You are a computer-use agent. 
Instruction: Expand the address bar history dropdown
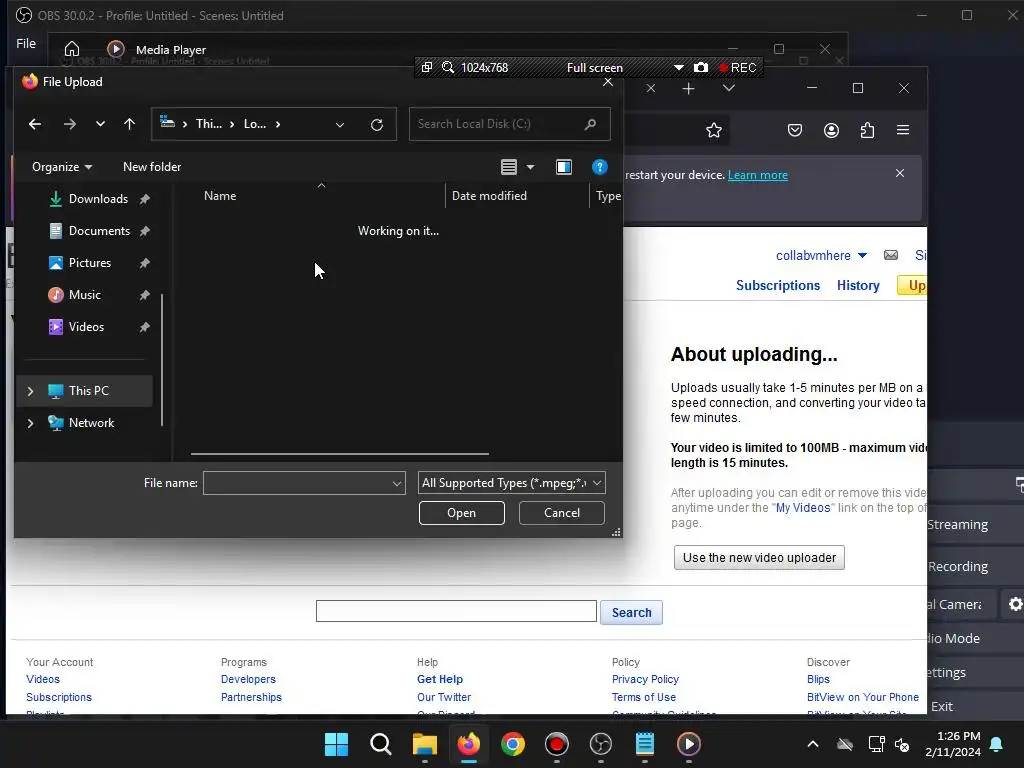click(340, 125)
